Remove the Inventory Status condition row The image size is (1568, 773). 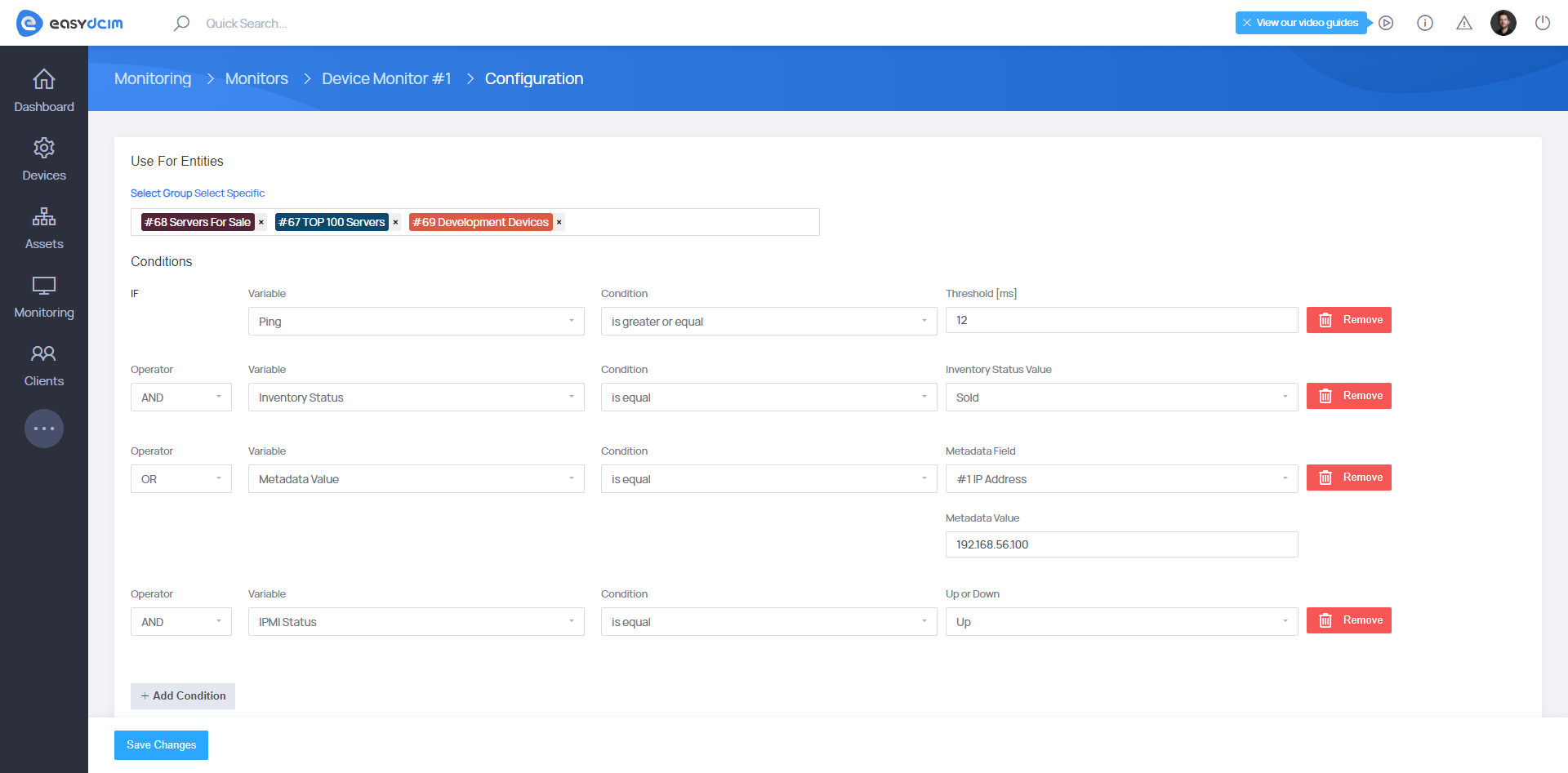(x=1348, y=396)
